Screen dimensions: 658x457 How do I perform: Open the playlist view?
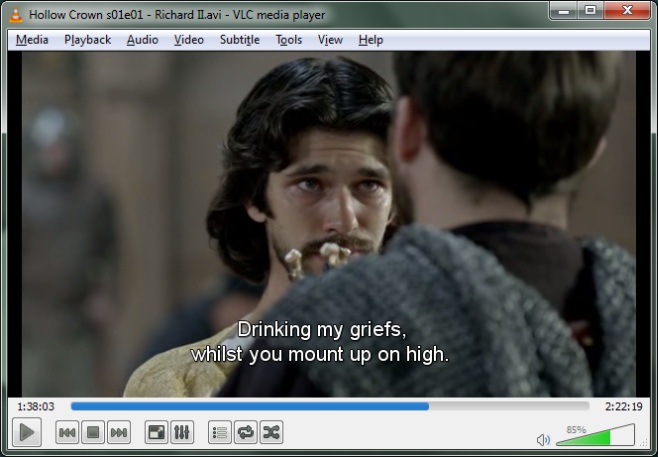click(x=219, y=432)
